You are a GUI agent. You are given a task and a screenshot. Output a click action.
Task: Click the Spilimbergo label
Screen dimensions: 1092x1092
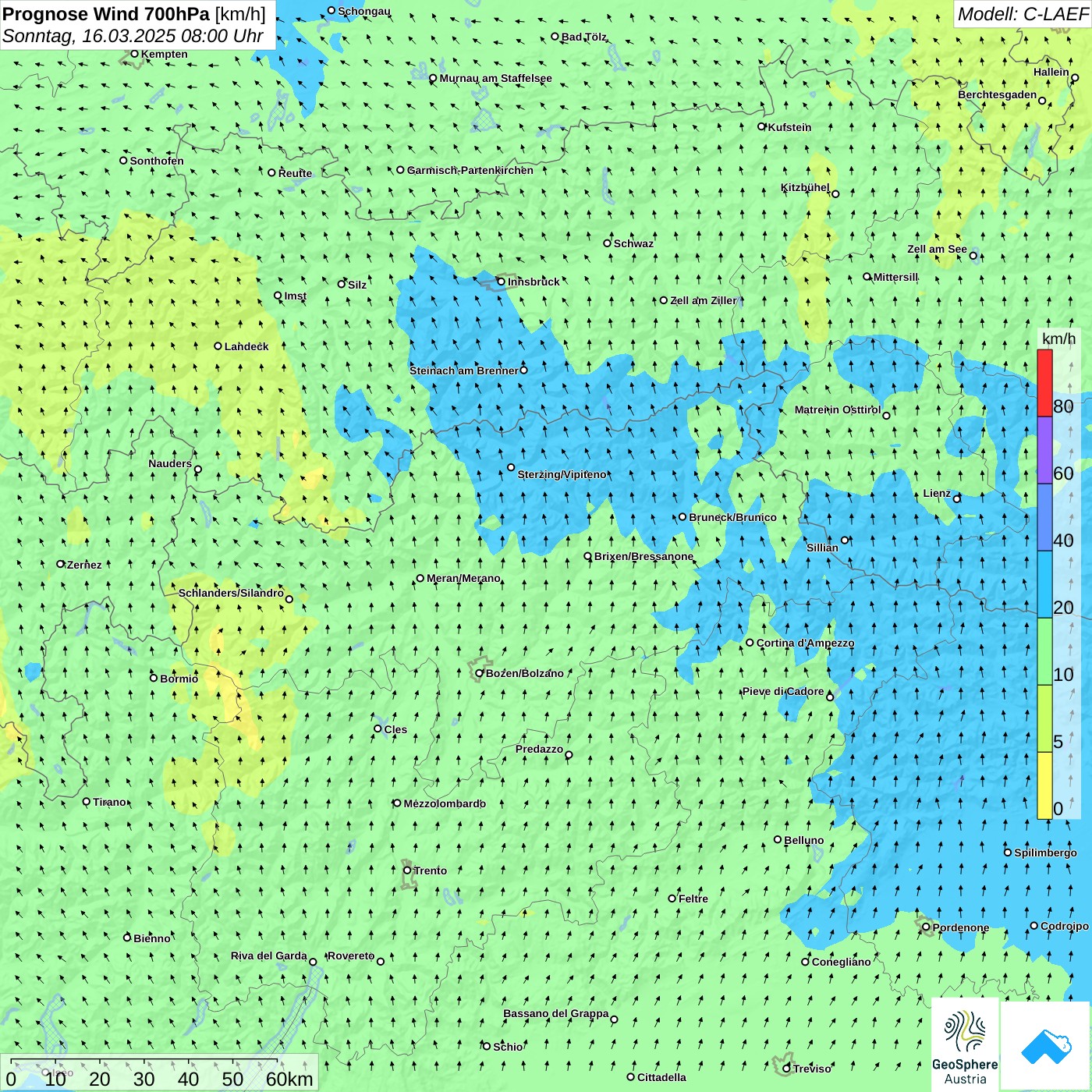pyautogui.click(x=1045, y=853)
